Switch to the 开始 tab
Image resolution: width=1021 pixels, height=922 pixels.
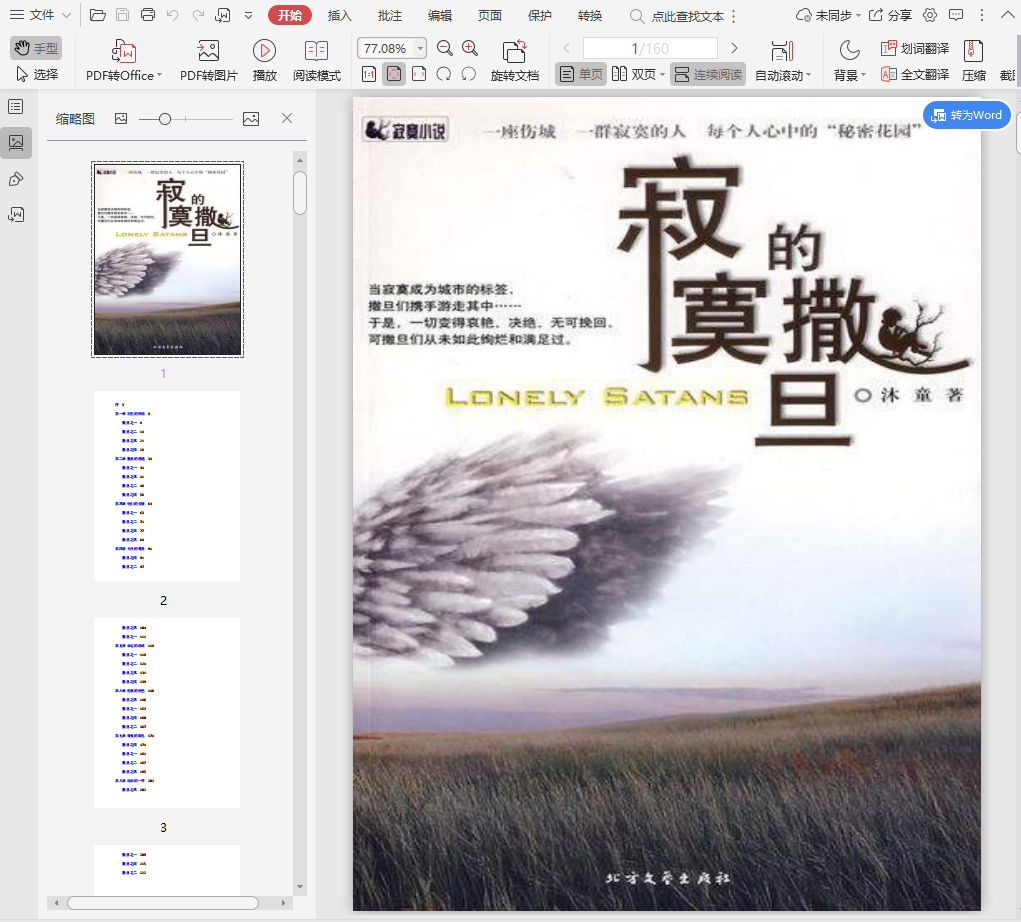click(290, 15)
